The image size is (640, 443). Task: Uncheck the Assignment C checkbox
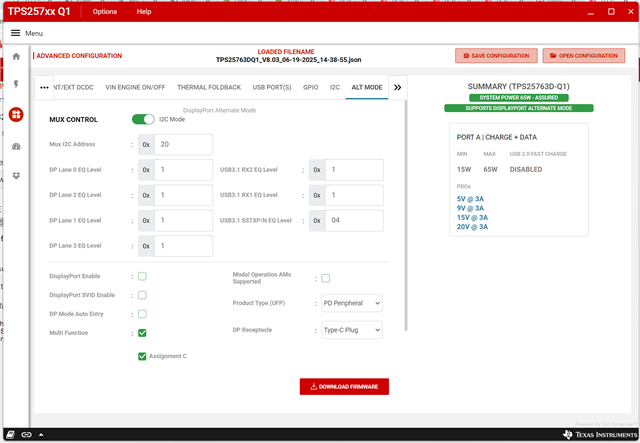tap(142, 356)
